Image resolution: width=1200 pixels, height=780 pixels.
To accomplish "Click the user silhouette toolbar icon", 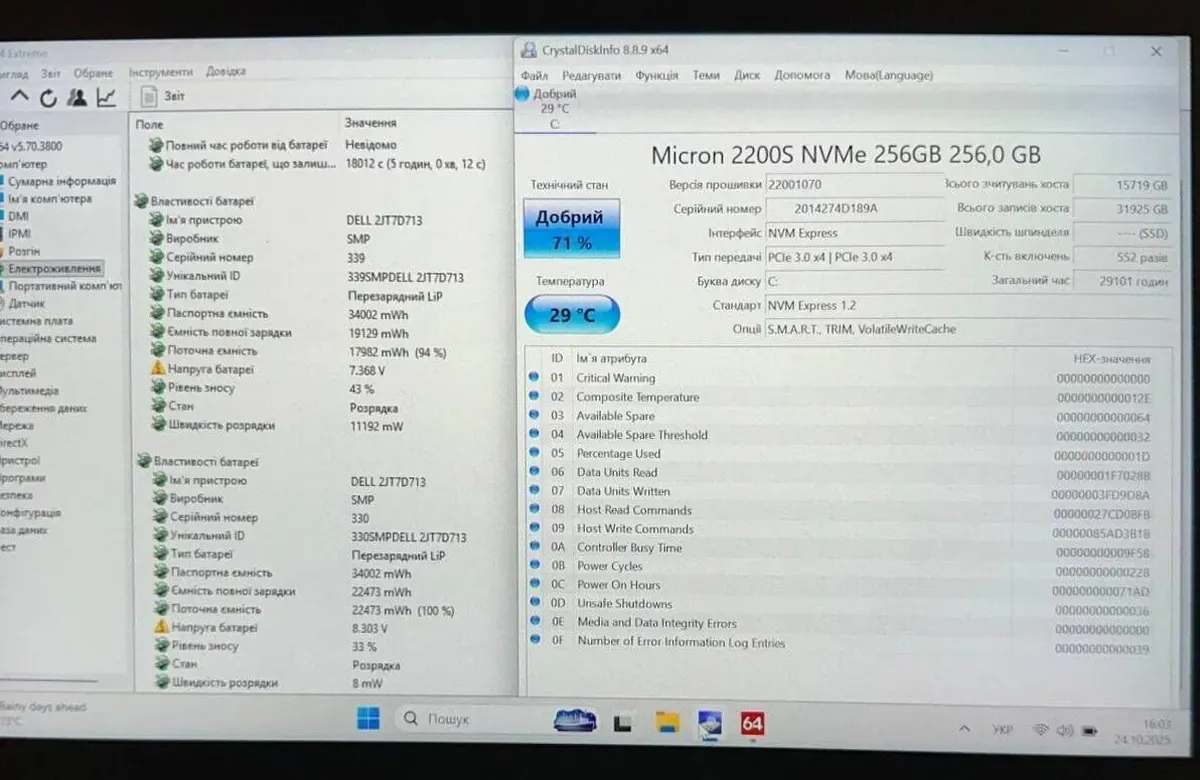I will point(77,97).
